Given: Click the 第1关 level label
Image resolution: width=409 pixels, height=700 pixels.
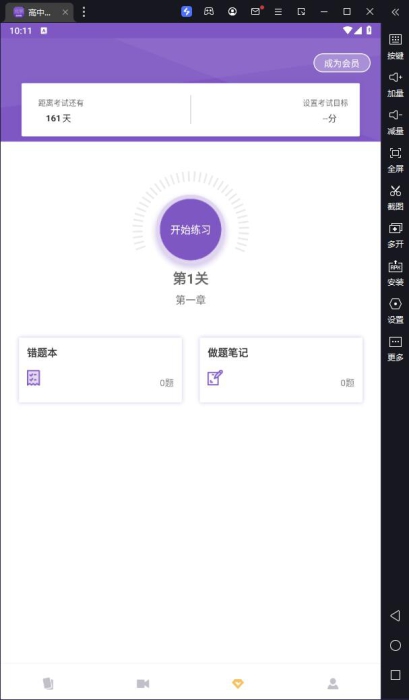Looking at the screenshot, I should click(x=191, y=279).
